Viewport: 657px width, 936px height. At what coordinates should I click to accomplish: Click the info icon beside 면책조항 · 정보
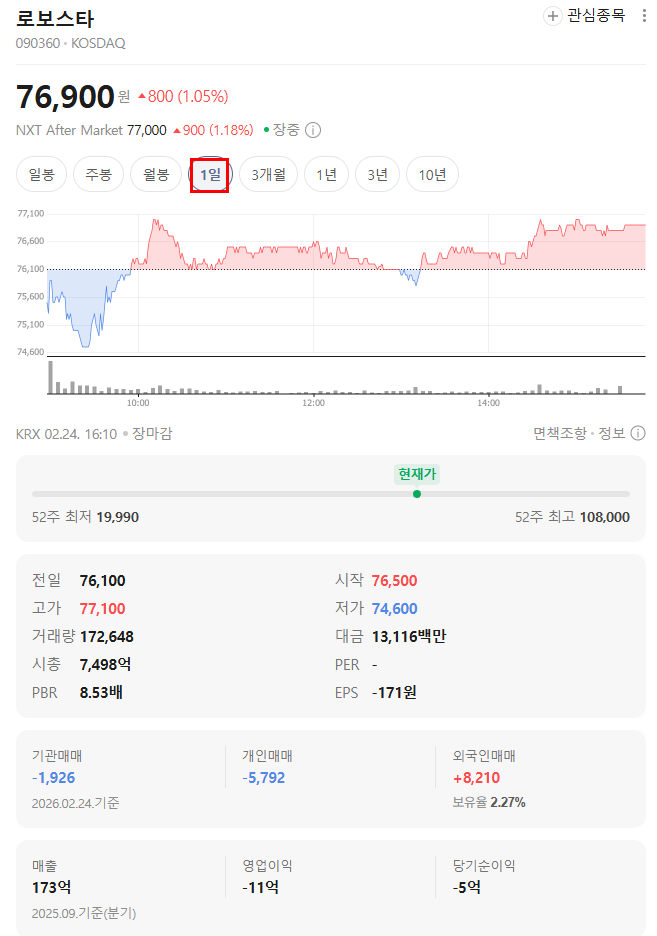[x=638, y=433]
